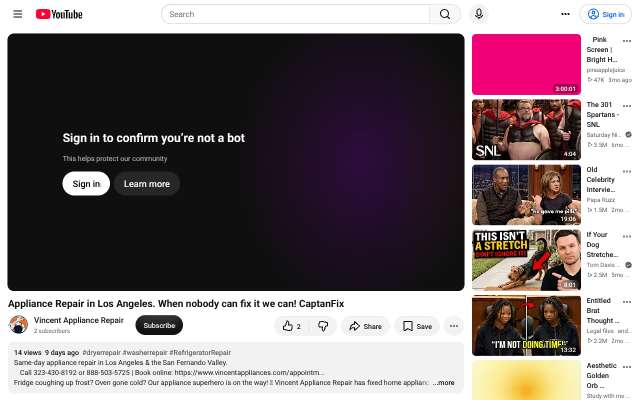This screenshot has width=640, height=400.
Task: Click the YouTube logo
Action: tap(59, 14)
